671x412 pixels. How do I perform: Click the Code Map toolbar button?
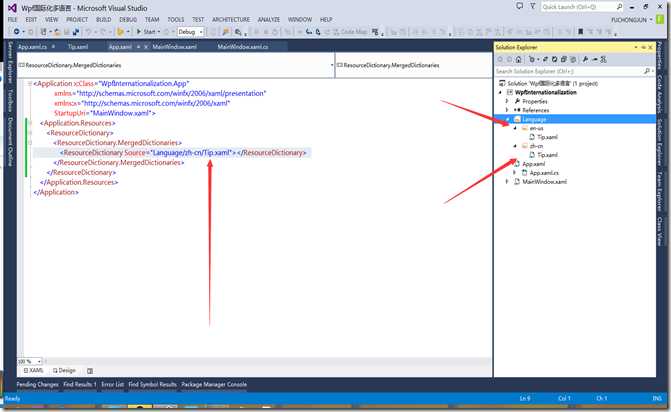(x=349, y=32)
